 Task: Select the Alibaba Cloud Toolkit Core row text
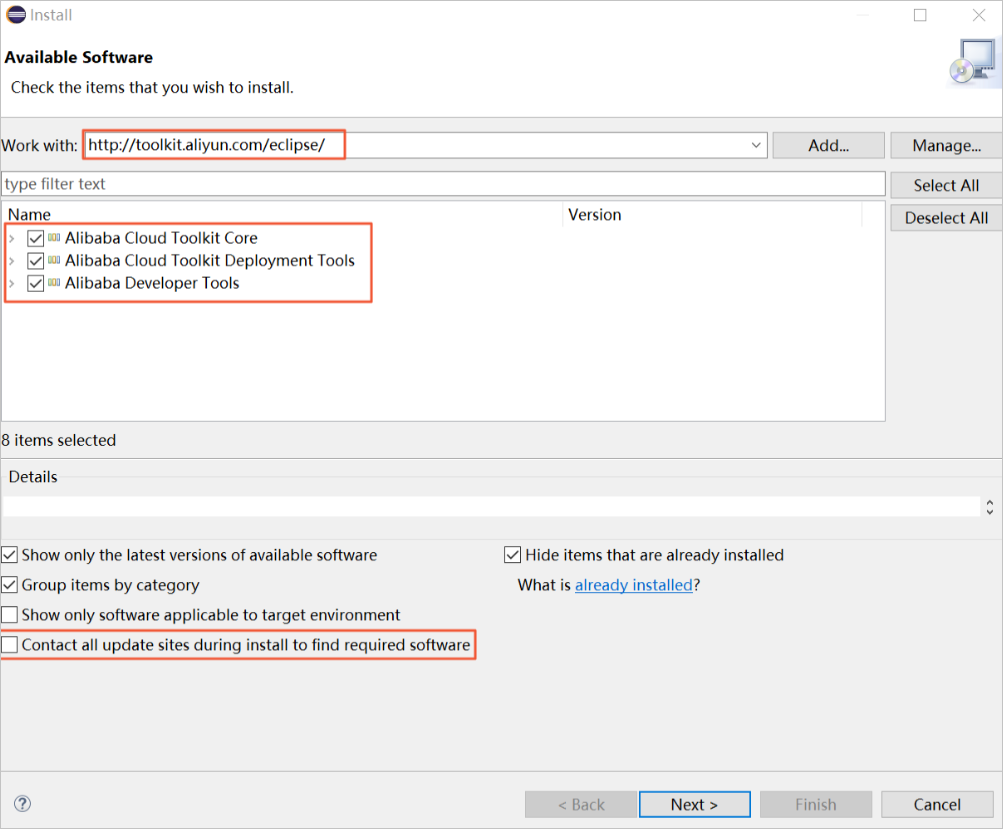(161, 238)
